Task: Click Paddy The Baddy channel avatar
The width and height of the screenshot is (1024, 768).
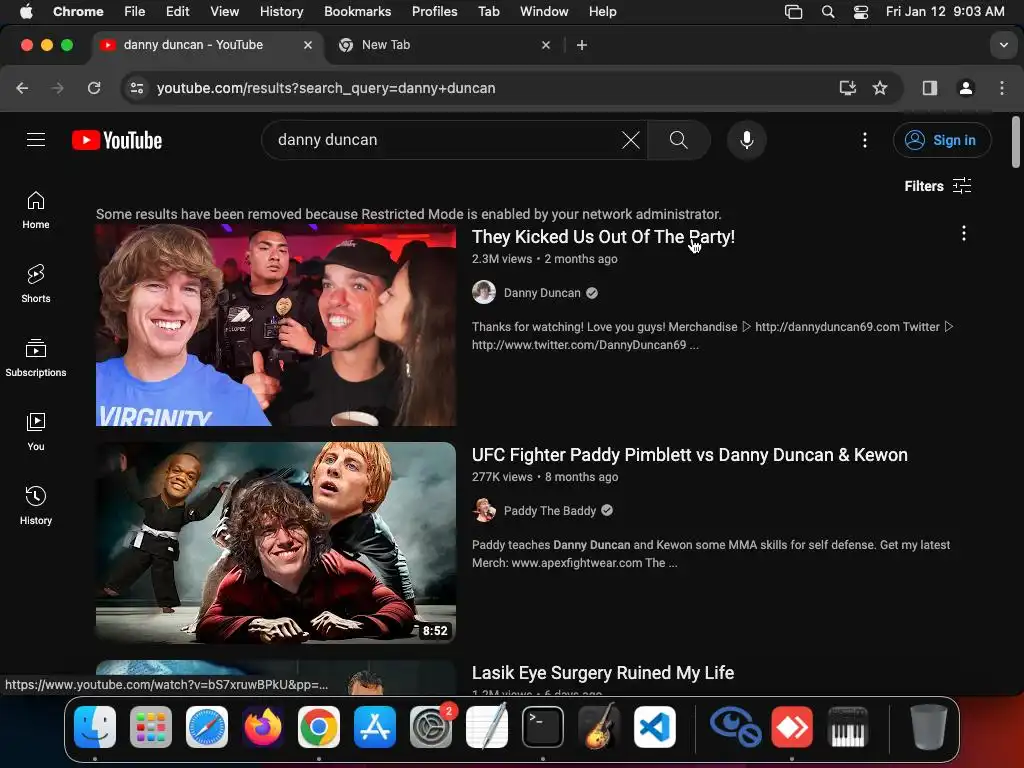Action: click(484, 510)
